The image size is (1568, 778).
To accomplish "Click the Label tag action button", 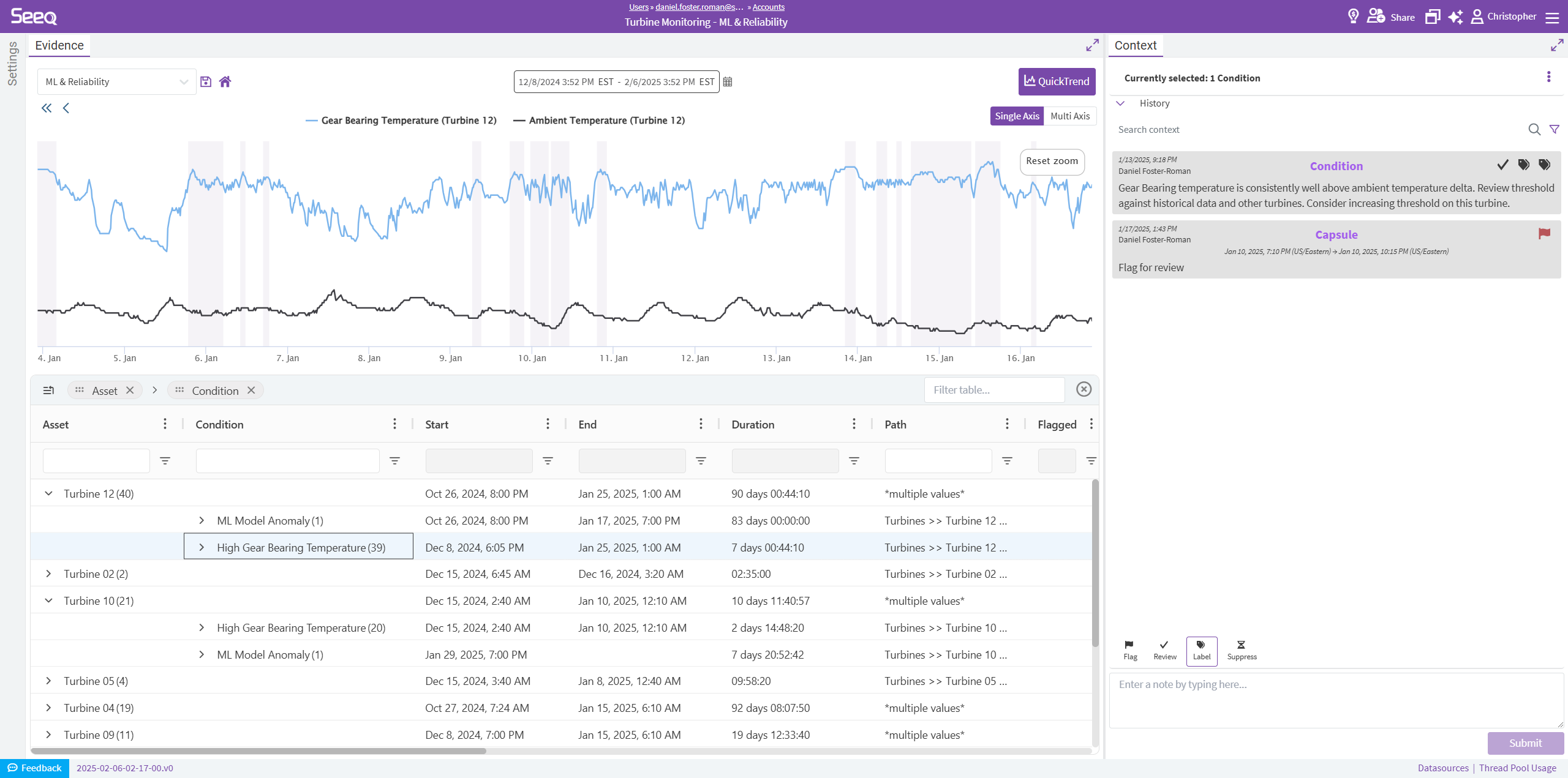I will (x=1201, y=650).
